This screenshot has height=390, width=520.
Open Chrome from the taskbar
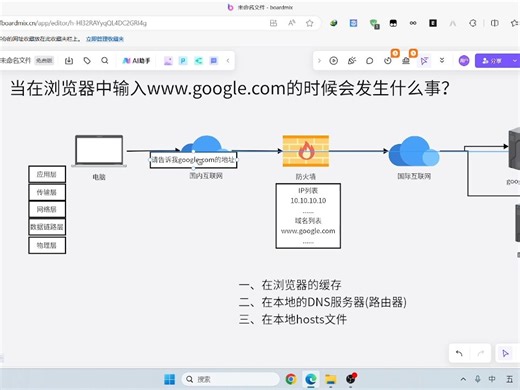click(291, 379)
